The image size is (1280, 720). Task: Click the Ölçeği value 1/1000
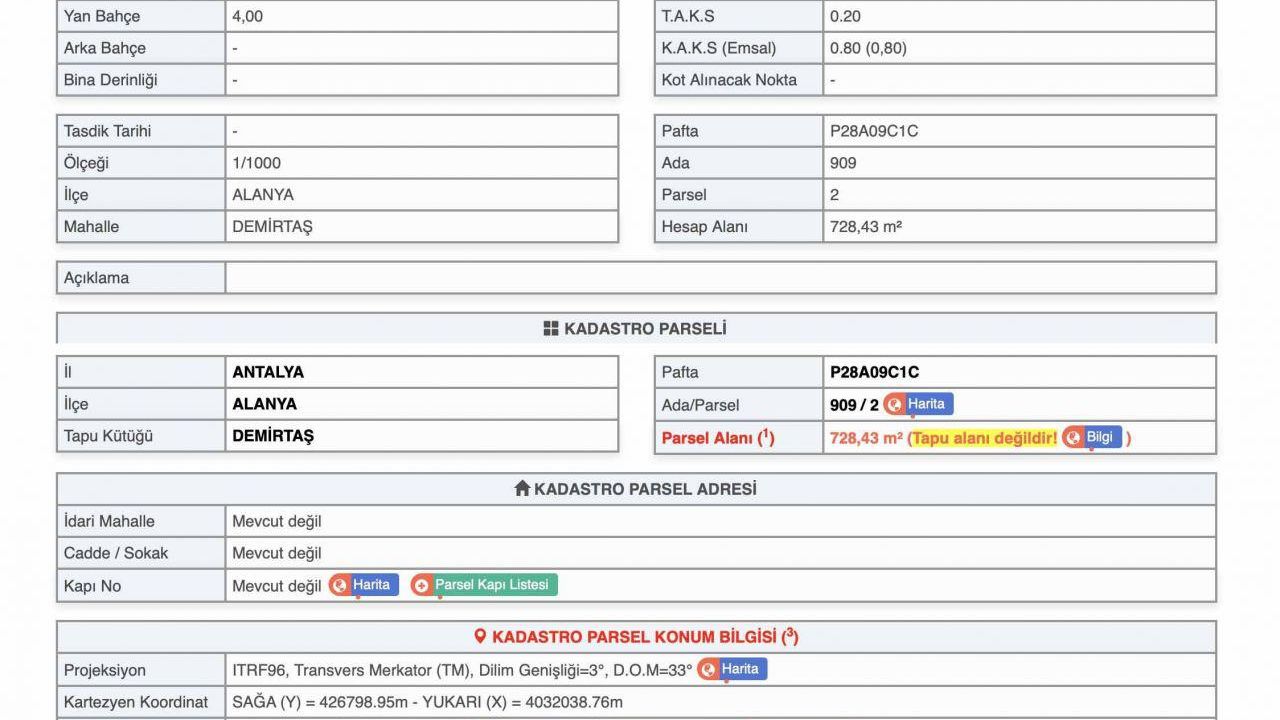point(256,163)
